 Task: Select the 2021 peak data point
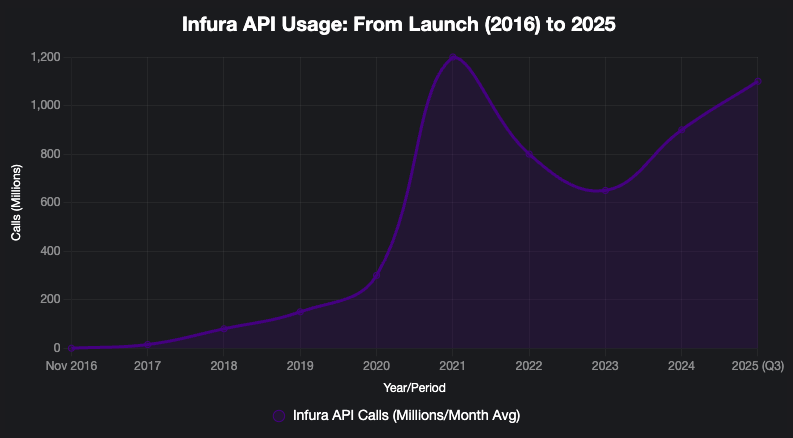click(x=453, y=57)
